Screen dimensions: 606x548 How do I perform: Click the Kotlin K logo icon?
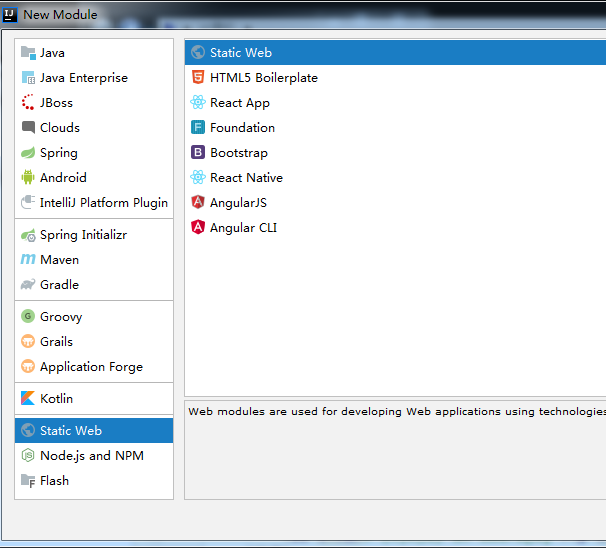[x=28, y=398]
